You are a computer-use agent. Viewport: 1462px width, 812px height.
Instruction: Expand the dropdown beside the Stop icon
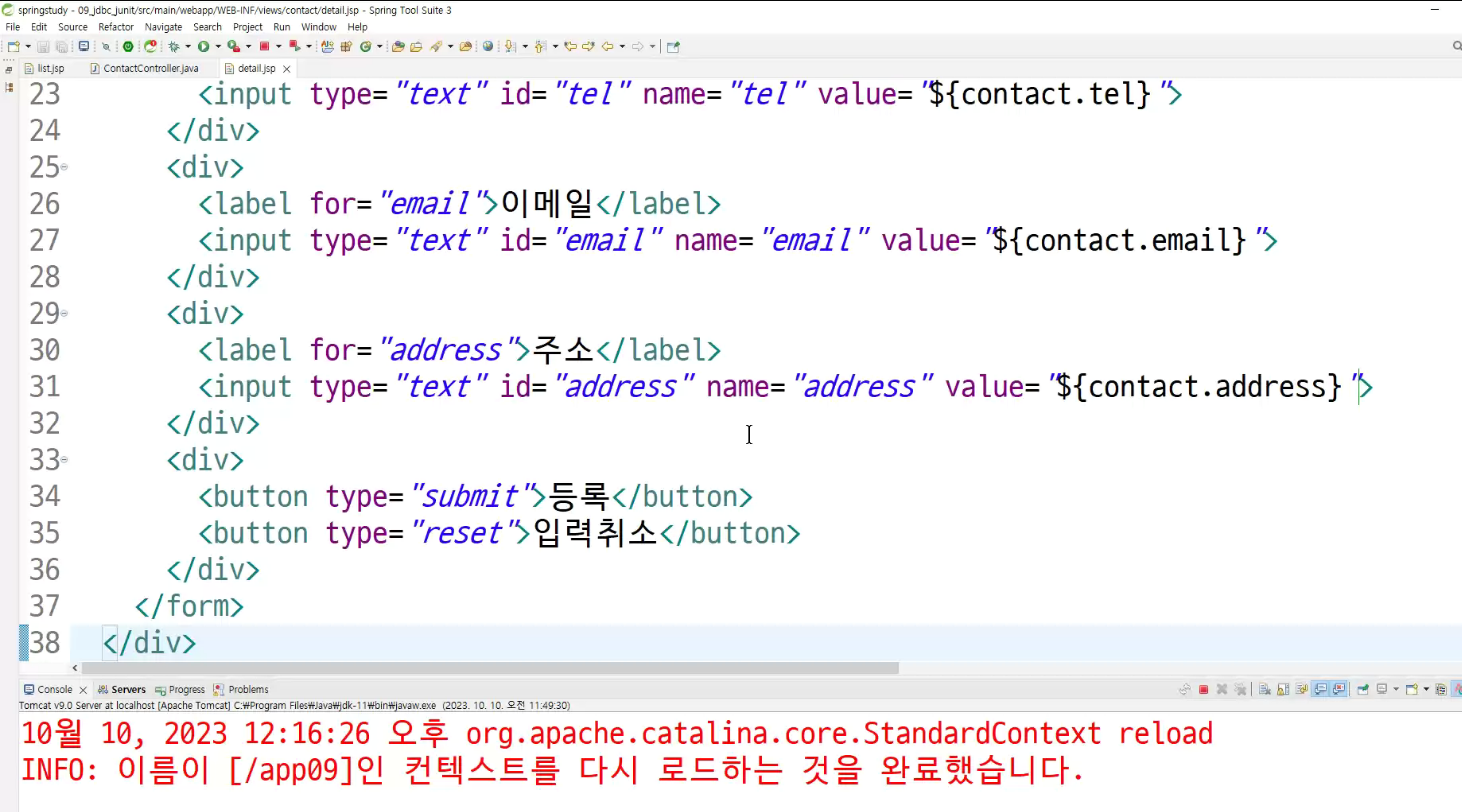278,46
